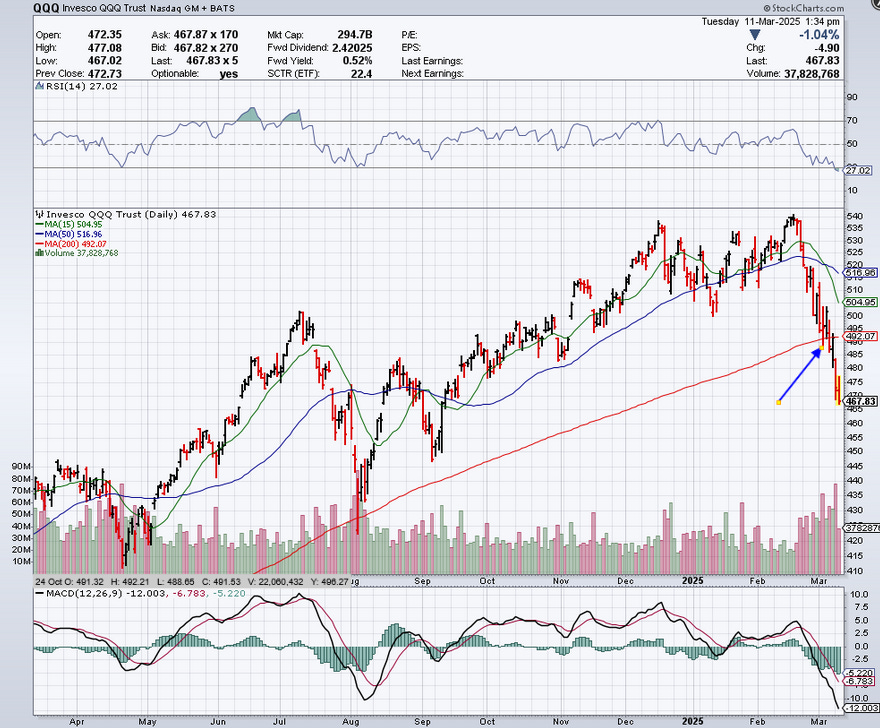Viewport: 880px width, 728px height.
Task: Click the 'P/E:' label
Action: tap(410, 35)
